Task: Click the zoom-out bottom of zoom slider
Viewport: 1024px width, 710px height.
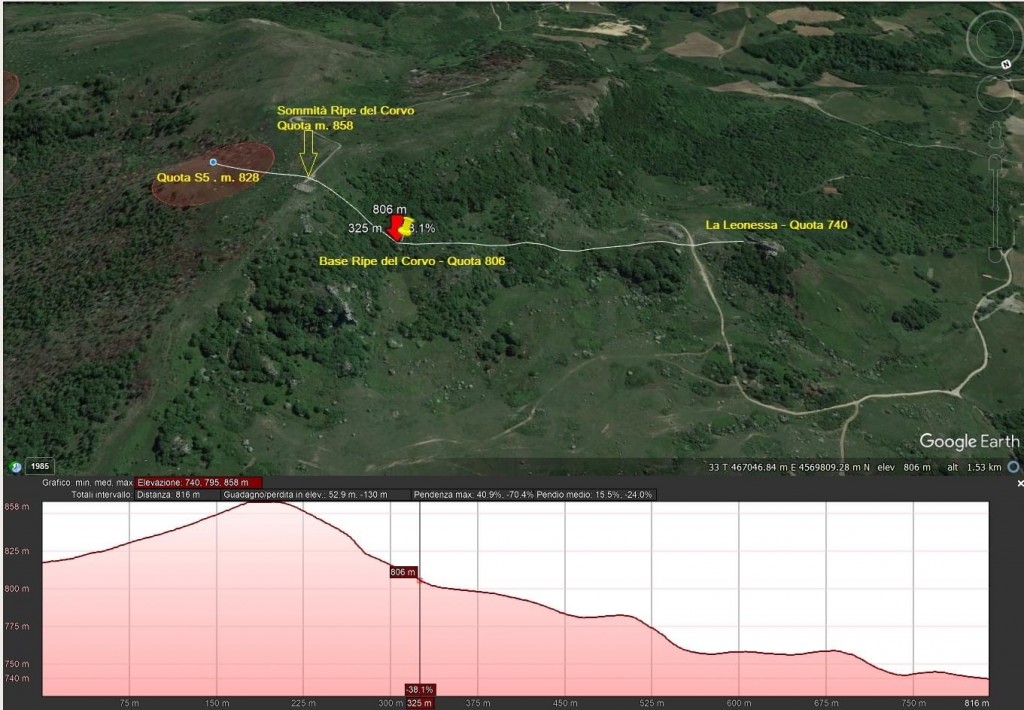Action: (995, 255)
